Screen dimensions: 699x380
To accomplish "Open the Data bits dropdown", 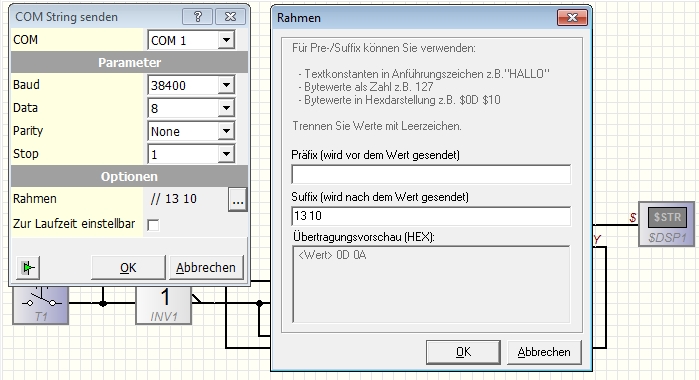I will (226, 108).
